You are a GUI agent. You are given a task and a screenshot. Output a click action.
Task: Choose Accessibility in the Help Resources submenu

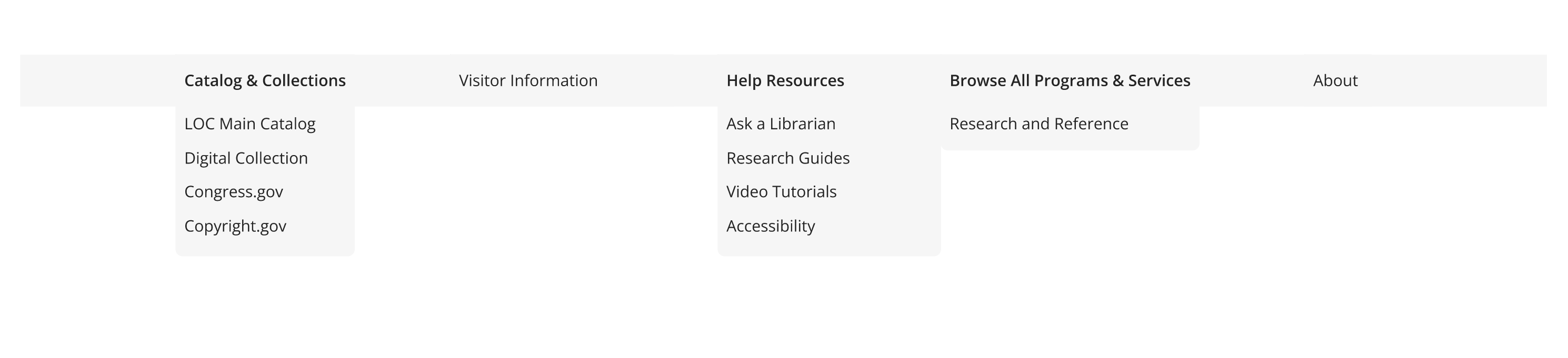coord(770,226)
